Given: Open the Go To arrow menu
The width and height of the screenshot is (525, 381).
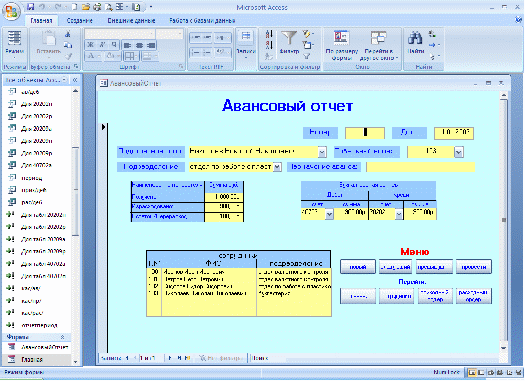Looking at the screenshot, I should pyautogui.click(x=434, y=45).
